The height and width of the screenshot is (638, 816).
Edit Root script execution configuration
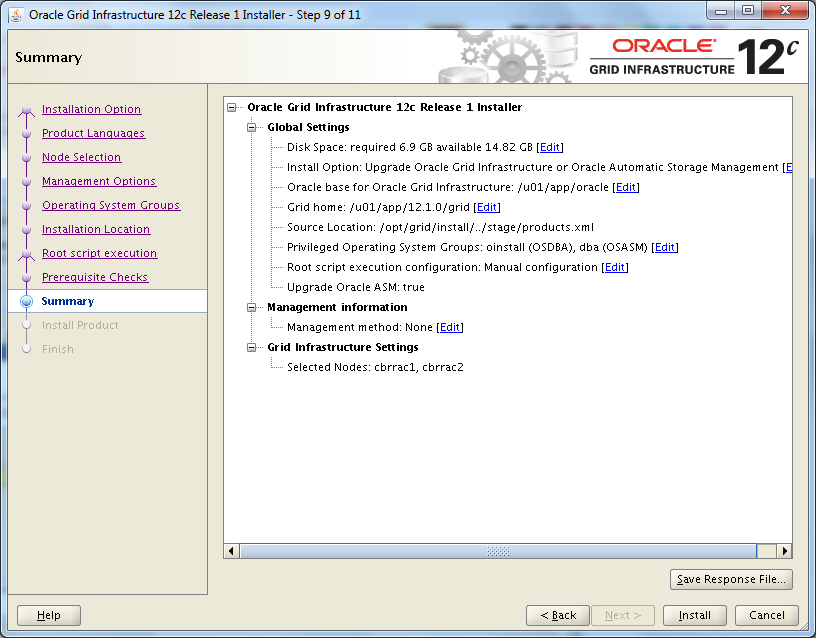click(615, 267)
